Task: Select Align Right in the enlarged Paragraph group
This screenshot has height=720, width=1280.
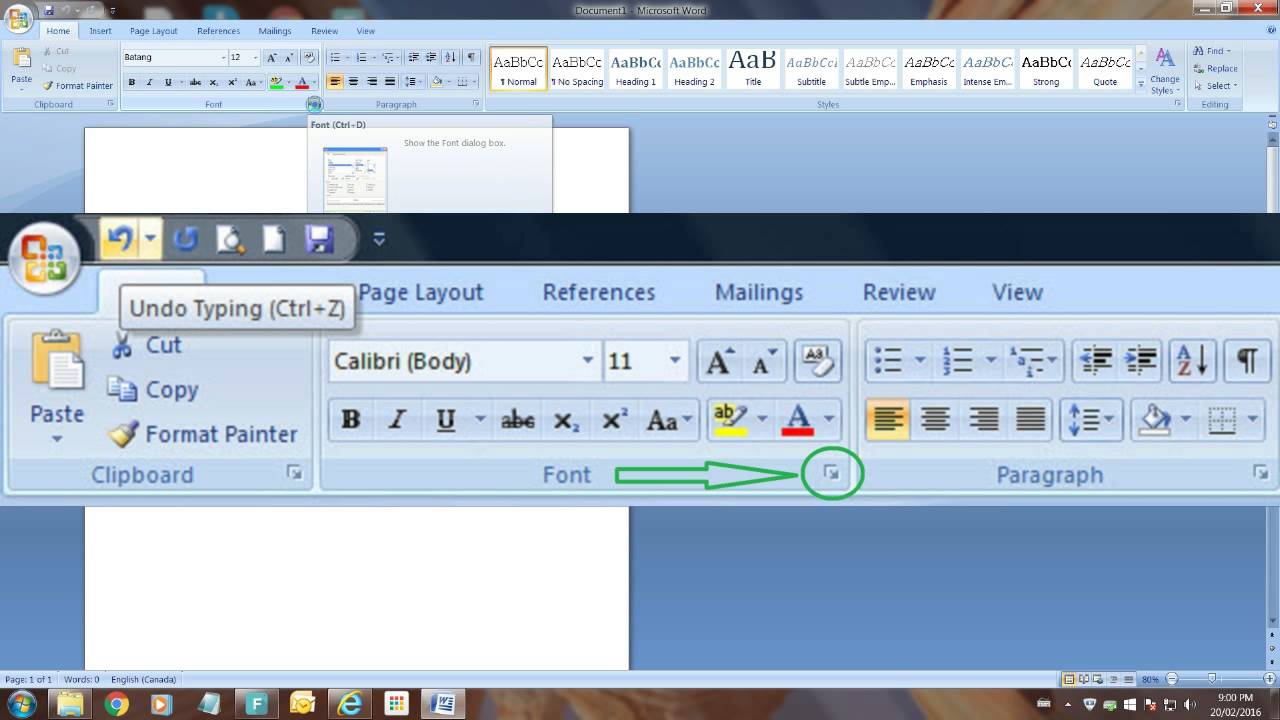Action: click(983, 419)
